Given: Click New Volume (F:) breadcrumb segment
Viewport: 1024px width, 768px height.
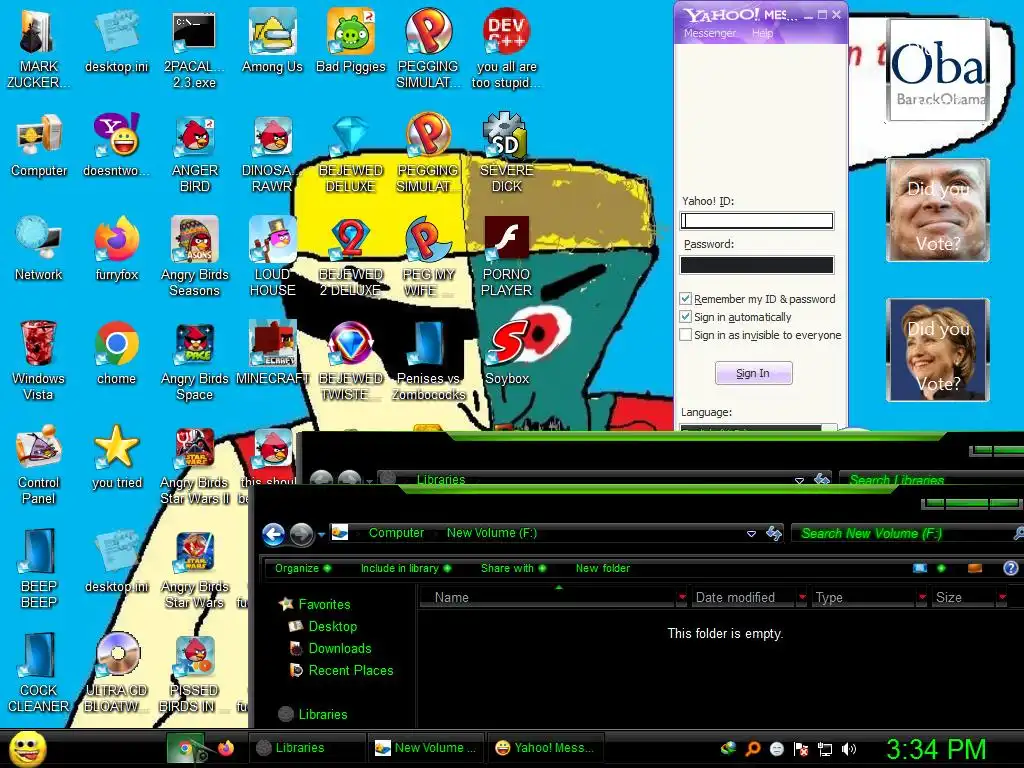Looking at the screenshot, I should point(492,533).
